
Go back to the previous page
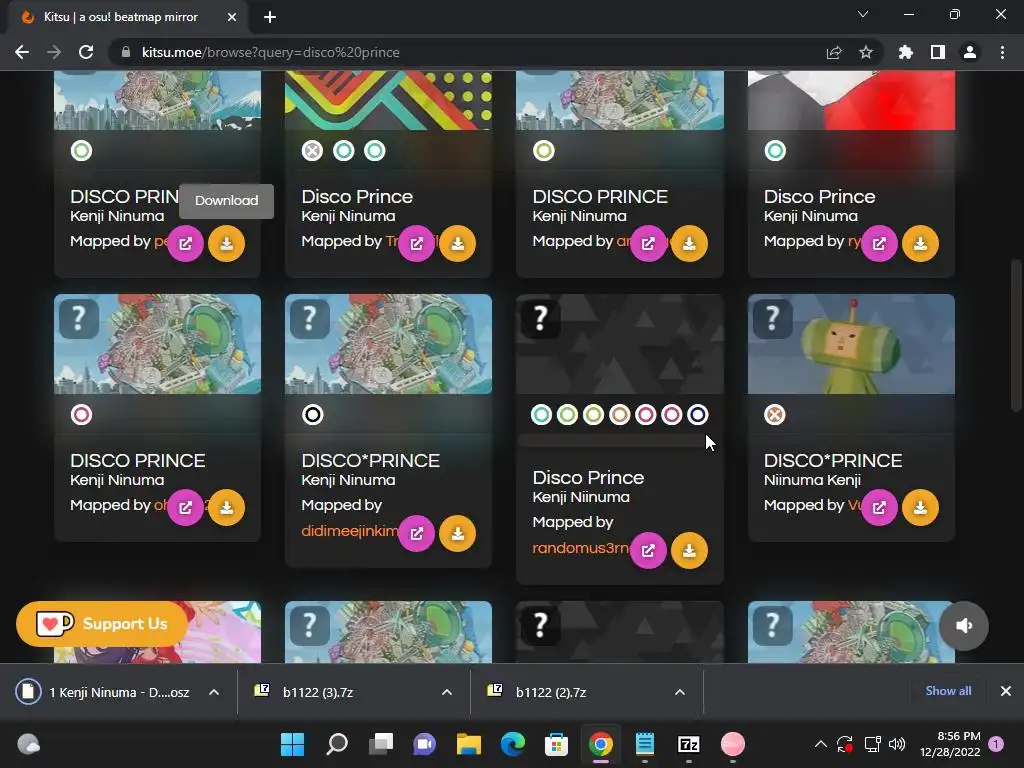tap(22, 52)
